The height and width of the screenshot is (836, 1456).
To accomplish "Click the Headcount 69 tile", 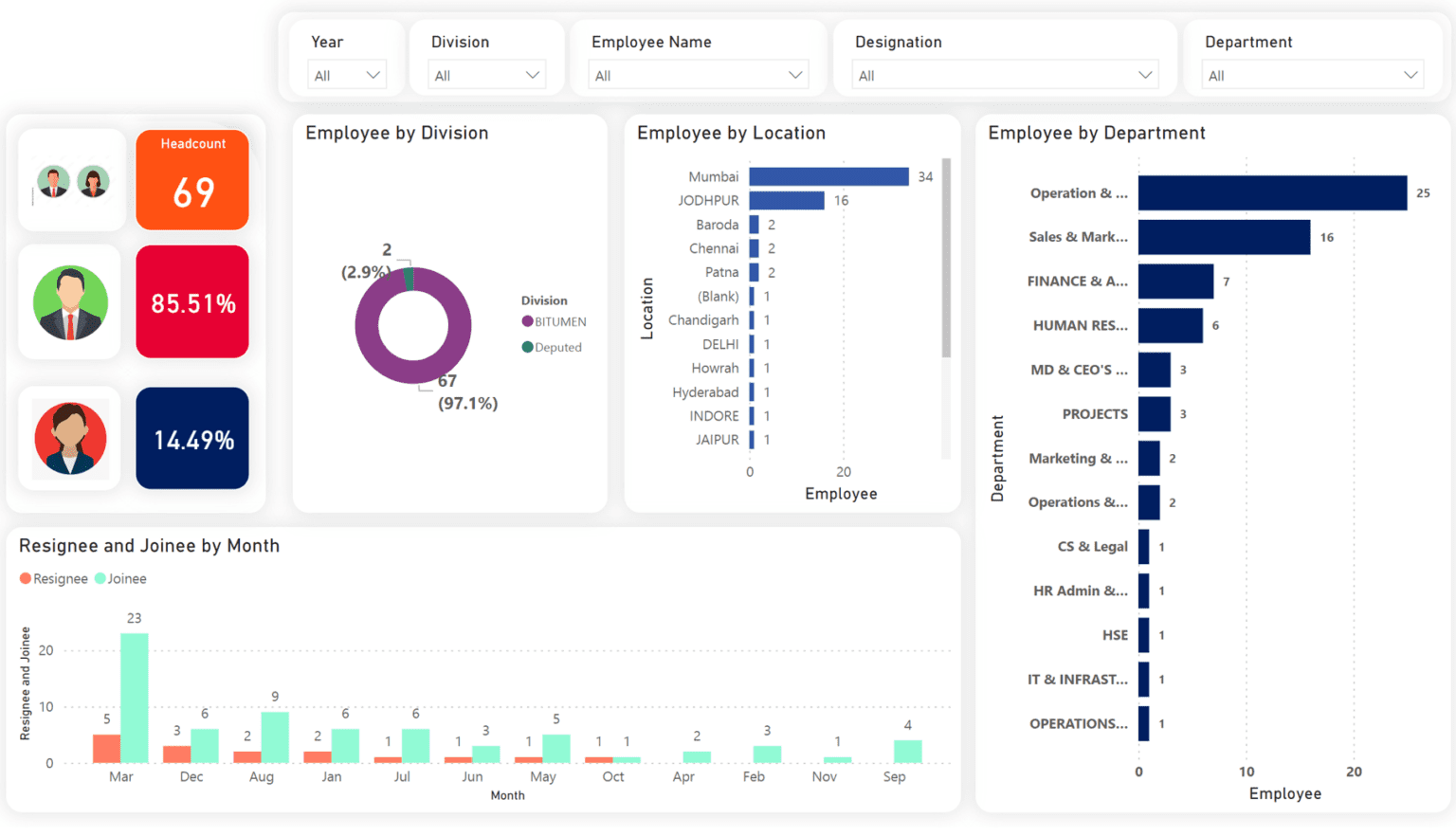I will (x=191, y=180).
